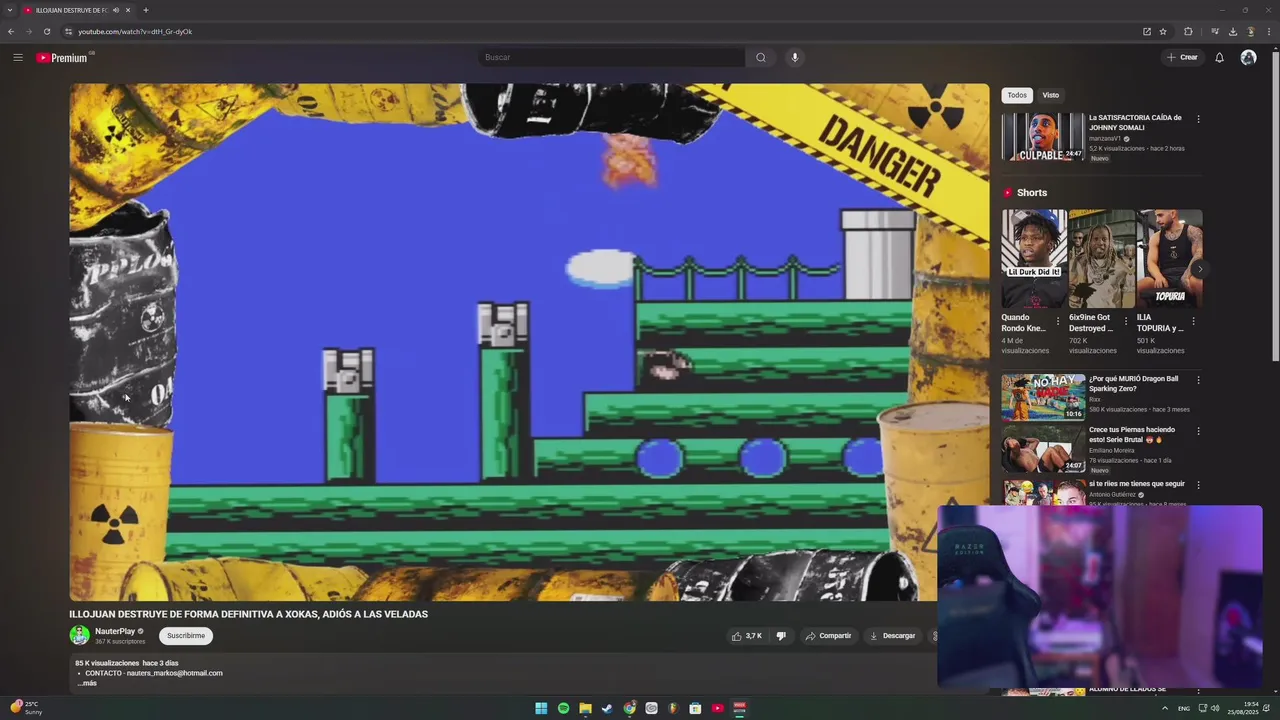
Task: Open Johnny Somali CULPABLE video thumbnail
Action: pyautogui.click(x=1043, y=137)
